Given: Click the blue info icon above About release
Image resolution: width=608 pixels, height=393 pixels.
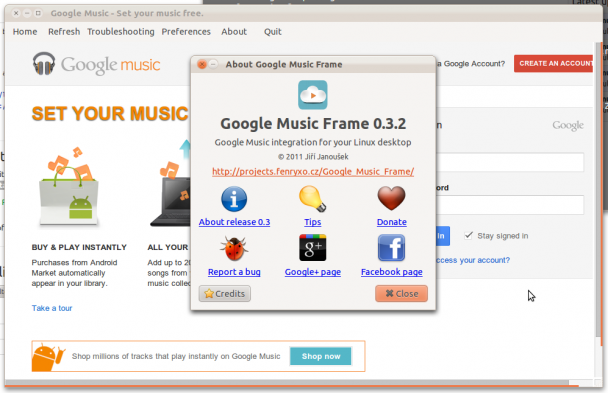Looking at the screenshot, I should pyautogui.click(x=234, y=199).
